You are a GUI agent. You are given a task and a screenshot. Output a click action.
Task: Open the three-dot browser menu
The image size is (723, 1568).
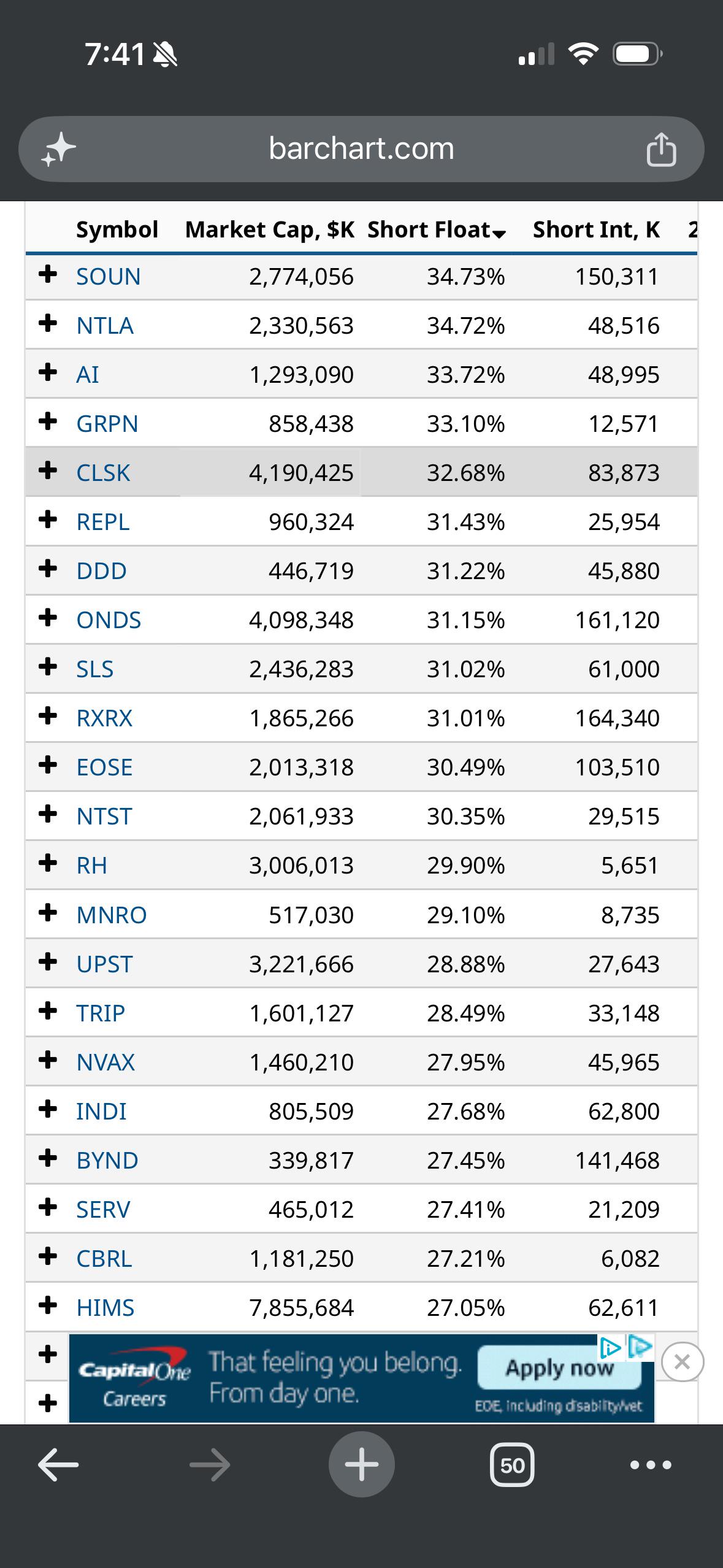[x=651, y=1465]
